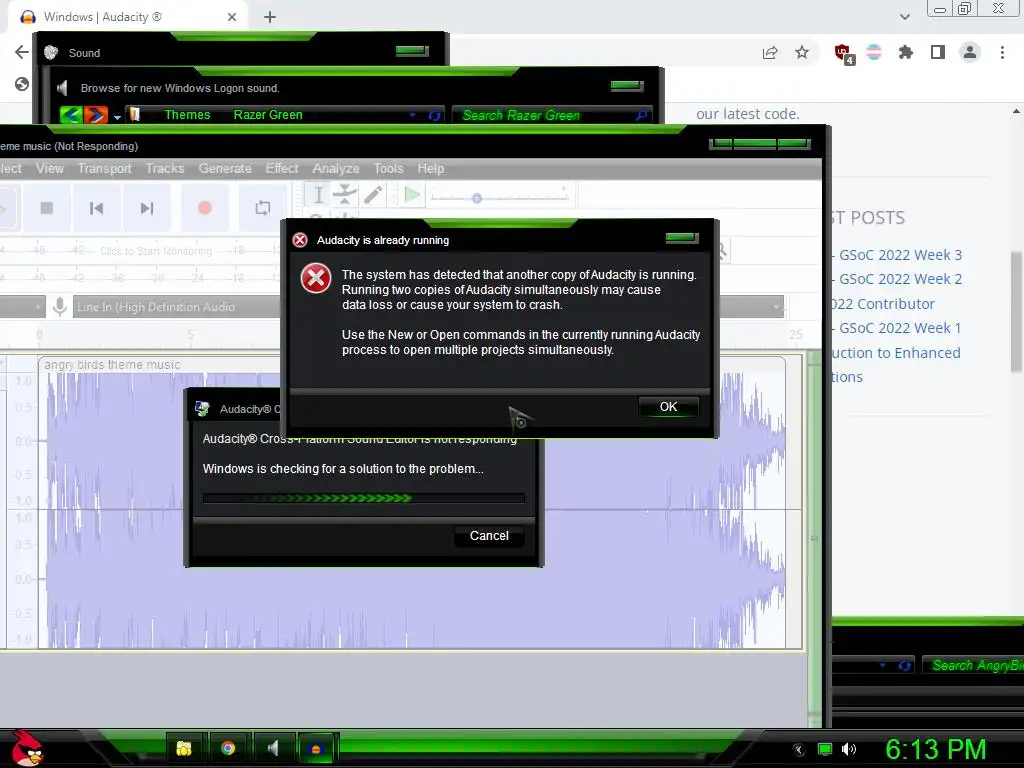Select the Envelope tool in Audacity
Viewport: 1024px width, 768px height.
[x=345, y=195]
